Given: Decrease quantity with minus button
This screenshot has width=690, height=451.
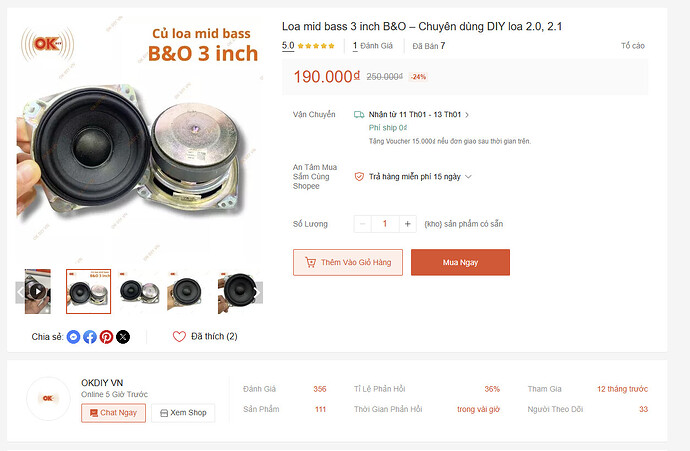Looking at the screenshot, I should pos(363,224).
